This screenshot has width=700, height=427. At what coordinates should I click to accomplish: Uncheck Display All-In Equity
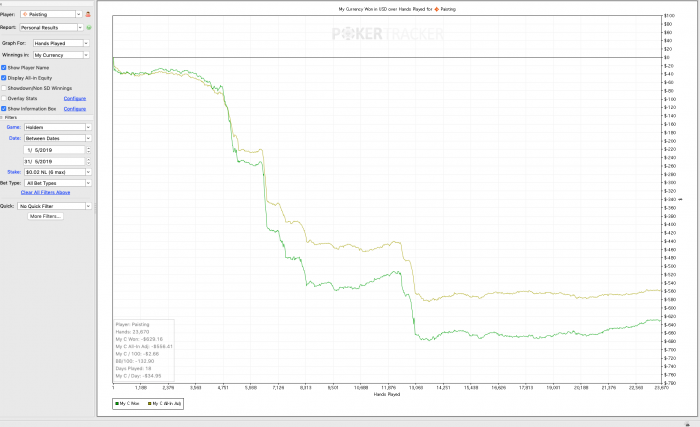click(4, 77)
